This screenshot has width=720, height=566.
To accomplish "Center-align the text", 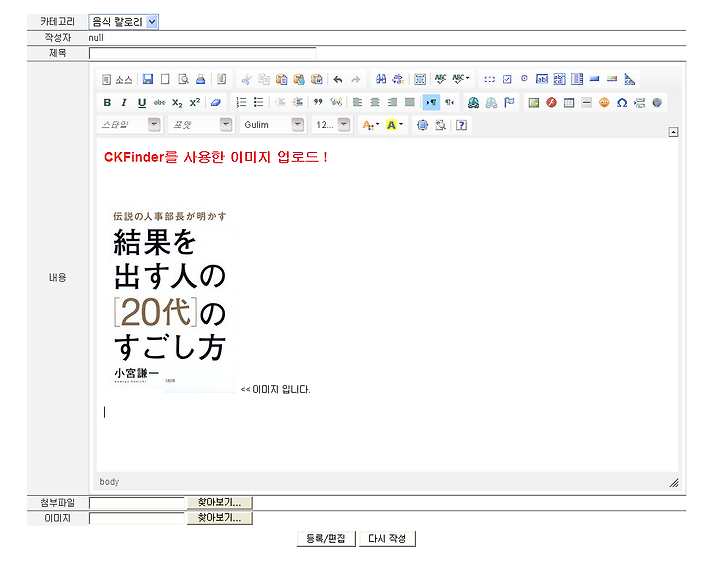I will [375, 102].
